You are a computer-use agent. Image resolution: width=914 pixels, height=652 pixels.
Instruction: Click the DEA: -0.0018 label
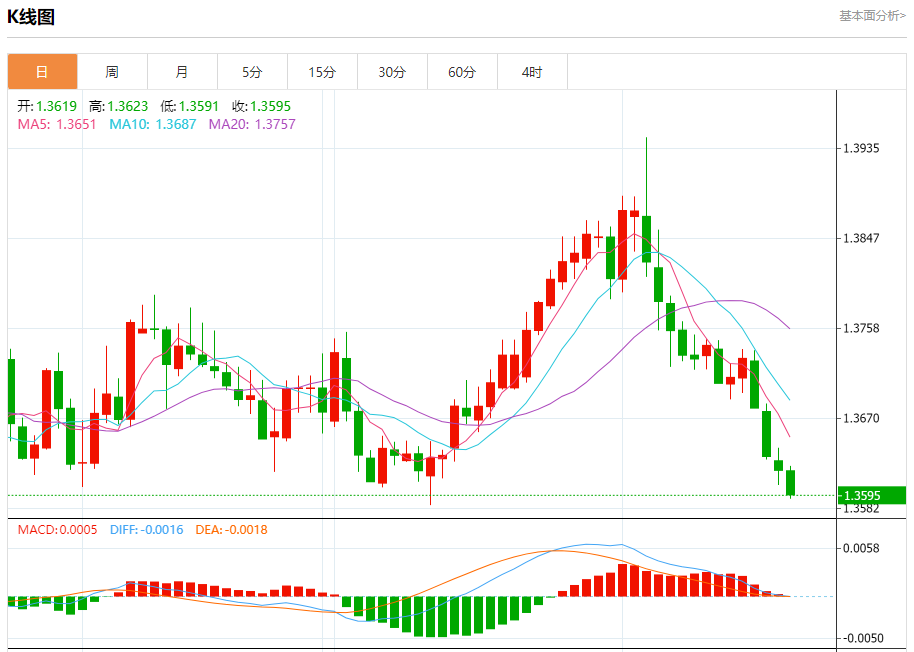click(x=231, y=530)
